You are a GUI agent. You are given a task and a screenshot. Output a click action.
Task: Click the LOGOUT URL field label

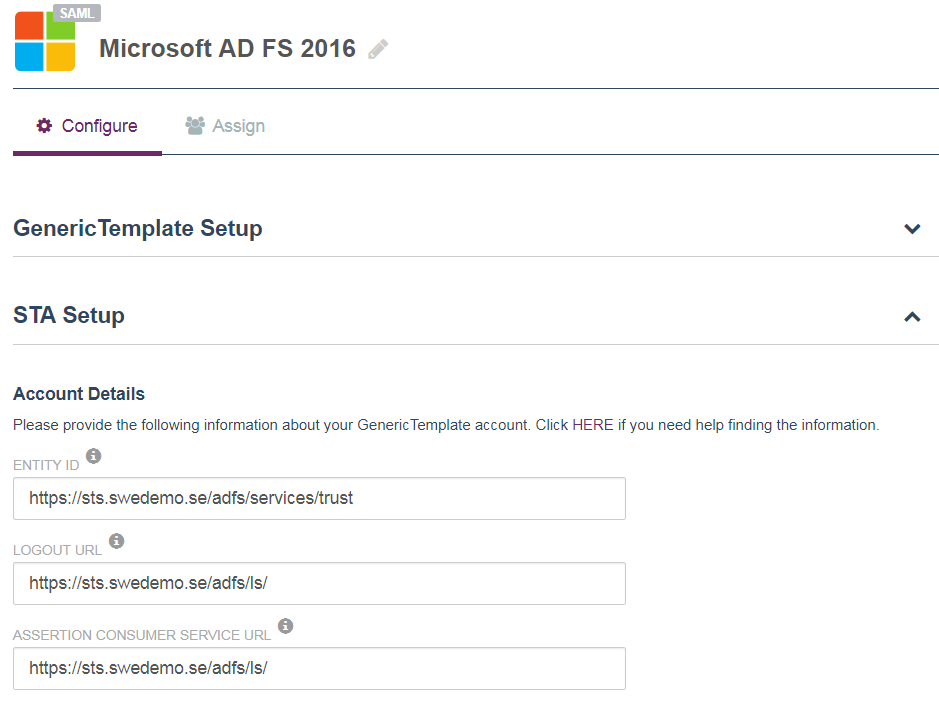[57, 550]
